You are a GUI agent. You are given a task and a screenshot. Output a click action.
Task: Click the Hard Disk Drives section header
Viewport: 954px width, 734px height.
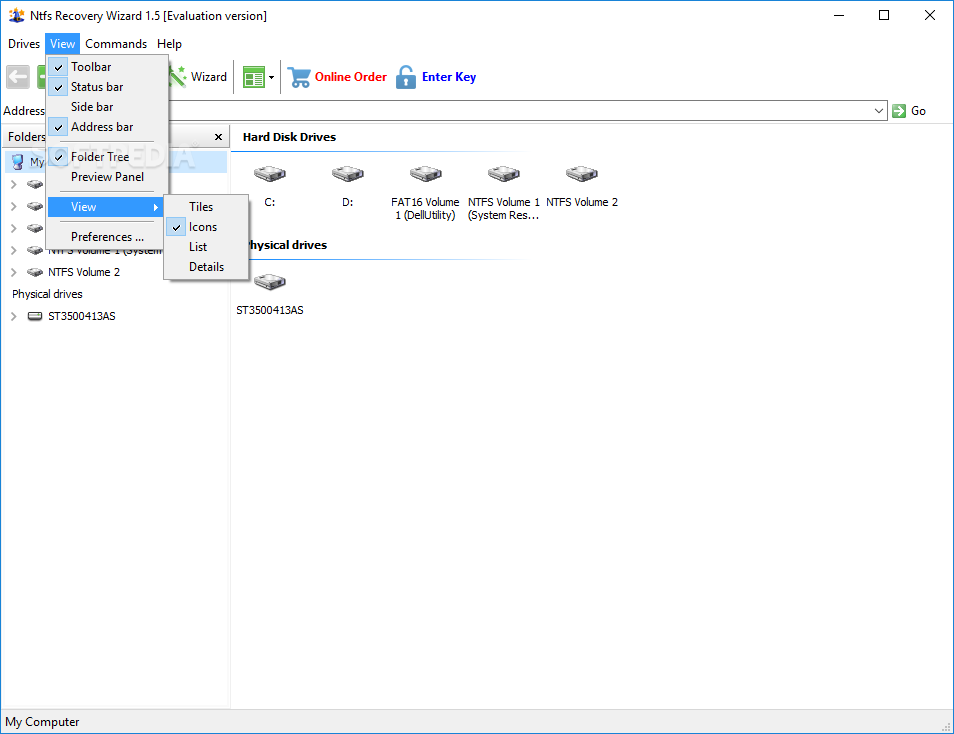click(x=289, y=137)
